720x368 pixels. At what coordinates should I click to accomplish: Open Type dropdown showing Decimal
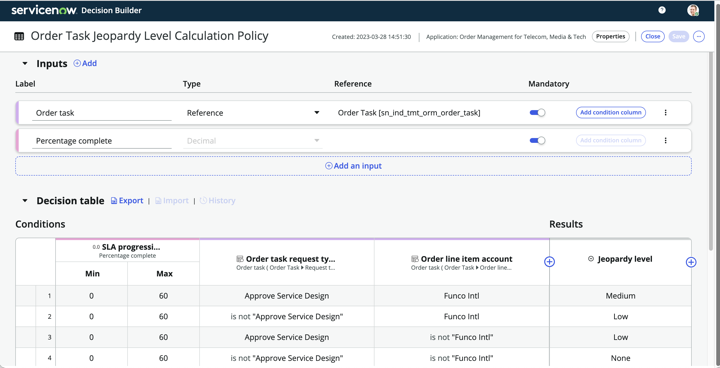253,141
